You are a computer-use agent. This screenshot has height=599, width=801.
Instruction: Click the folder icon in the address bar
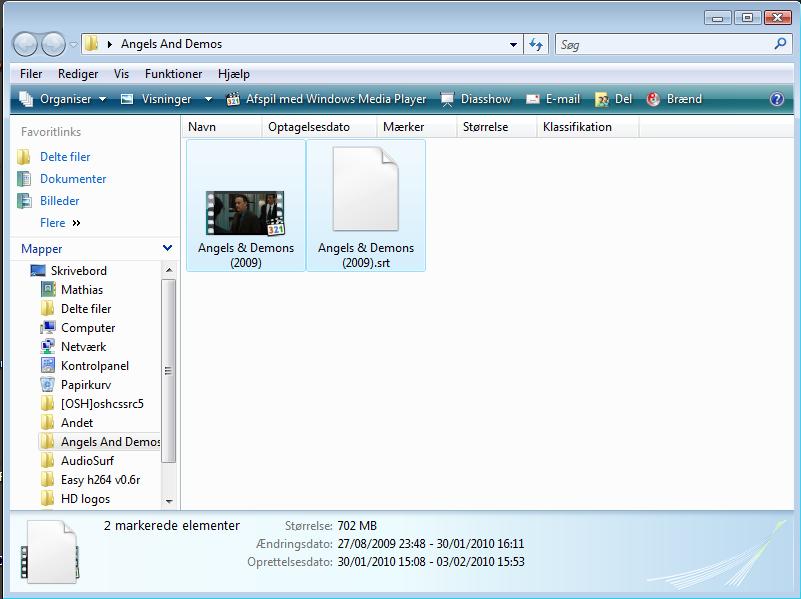pos(91,43)
